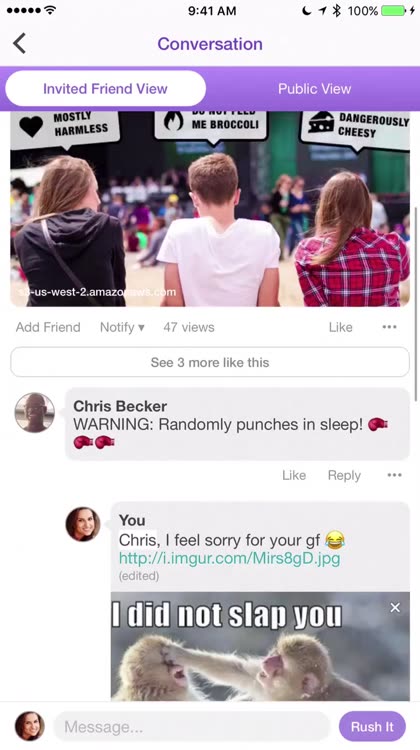Screen dimensions: 420x750
Task: Switch to Invited Friend View
Action: click(106, 88)
